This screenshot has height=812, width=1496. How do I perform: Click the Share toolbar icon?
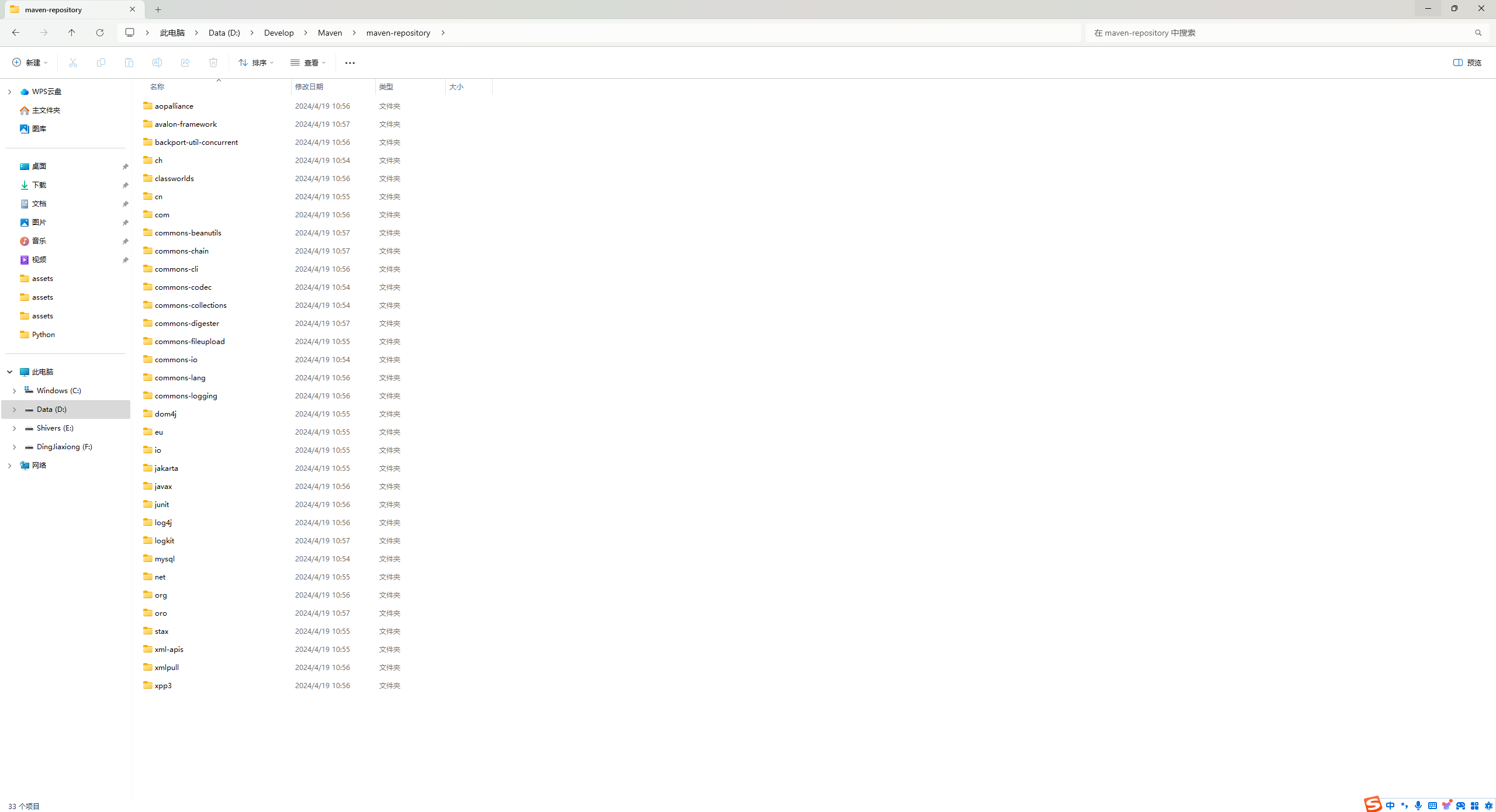pyautogui.click(x=185, y=63)
